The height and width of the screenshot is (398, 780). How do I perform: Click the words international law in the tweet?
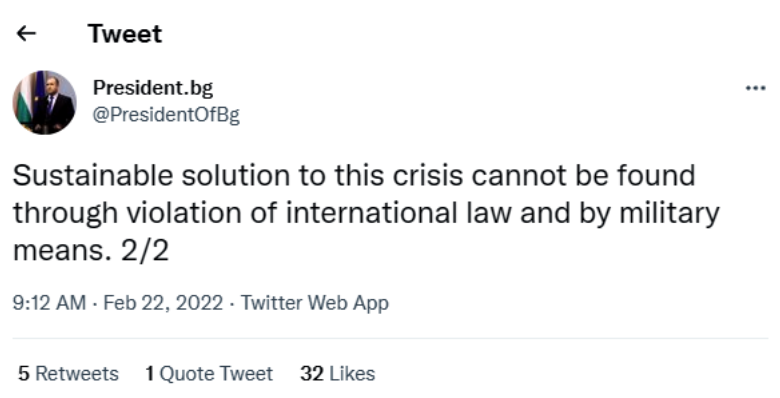[x=398, y=213]
